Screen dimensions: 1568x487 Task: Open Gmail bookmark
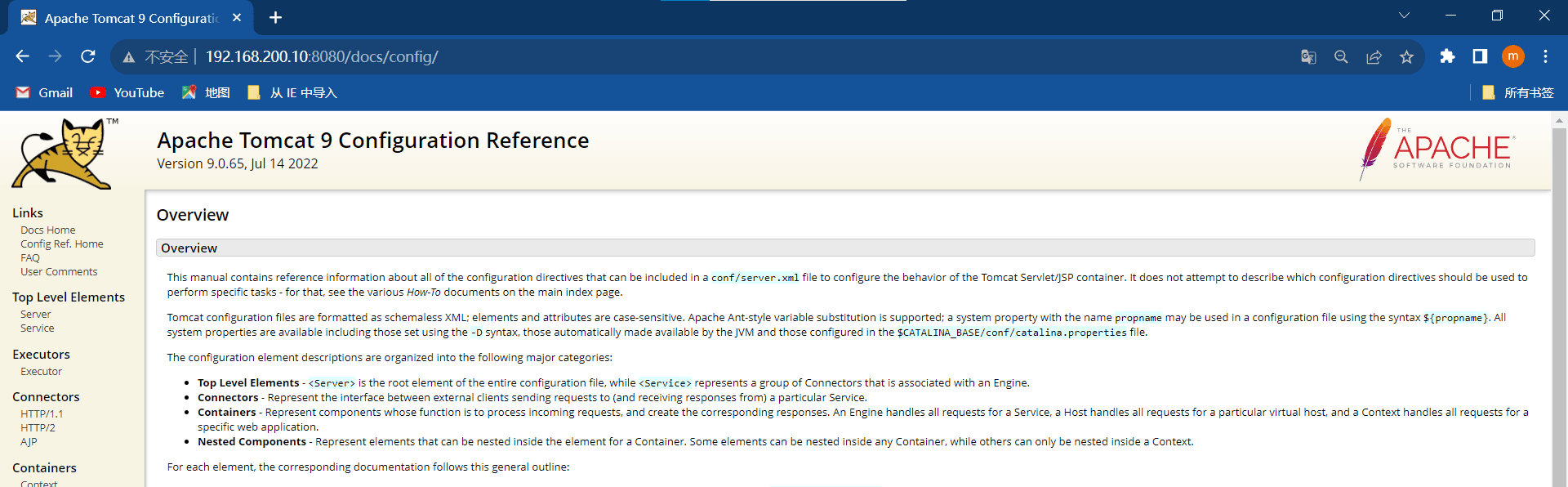tap(45, 92)
